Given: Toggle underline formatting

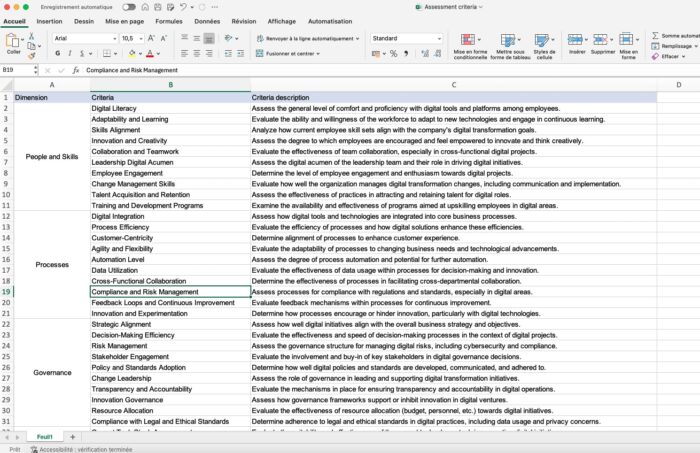Looking at the screenshot, I should [82, 54].
